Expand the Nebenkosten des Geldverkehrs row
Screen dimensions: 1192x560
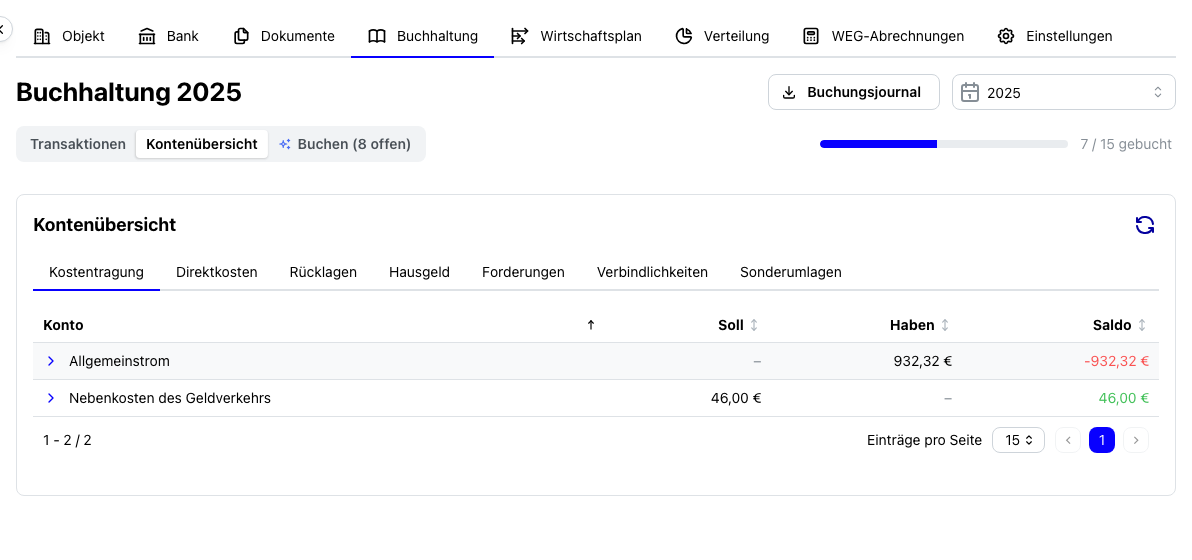[51, 398]
